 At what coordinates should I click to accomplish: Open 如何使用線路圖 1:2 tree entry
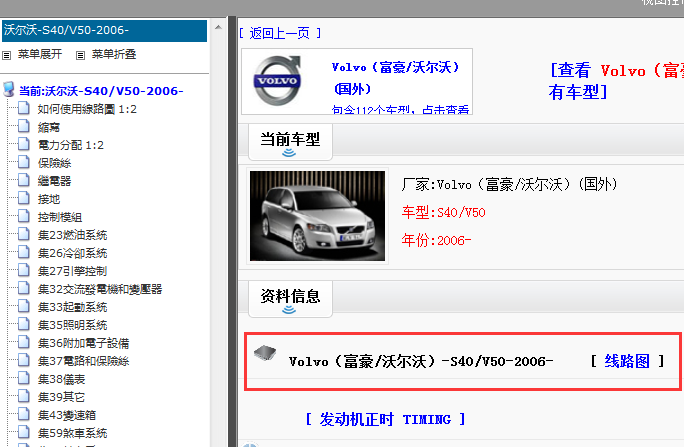tap(87, 109)
